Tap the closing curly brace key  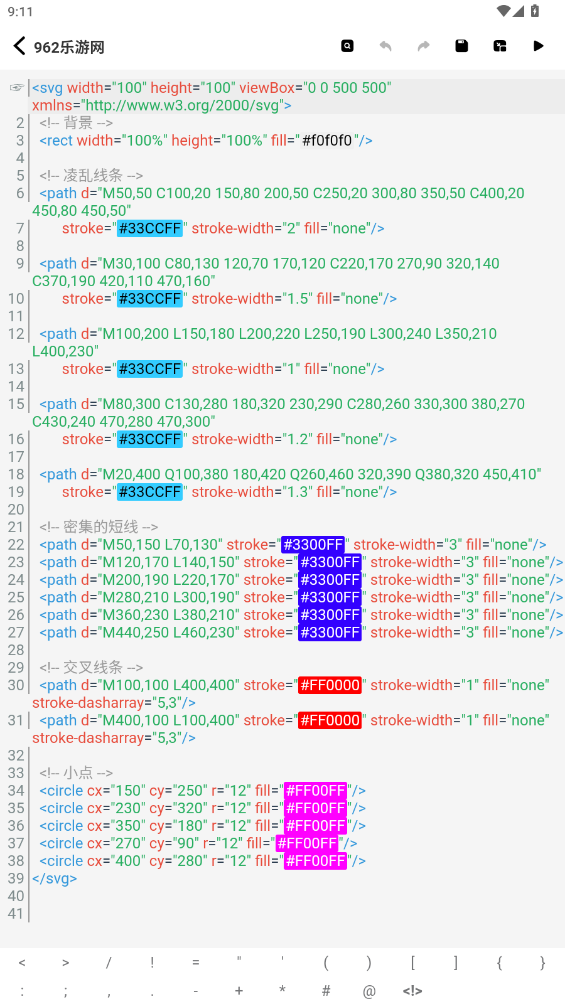coord(543,962)
